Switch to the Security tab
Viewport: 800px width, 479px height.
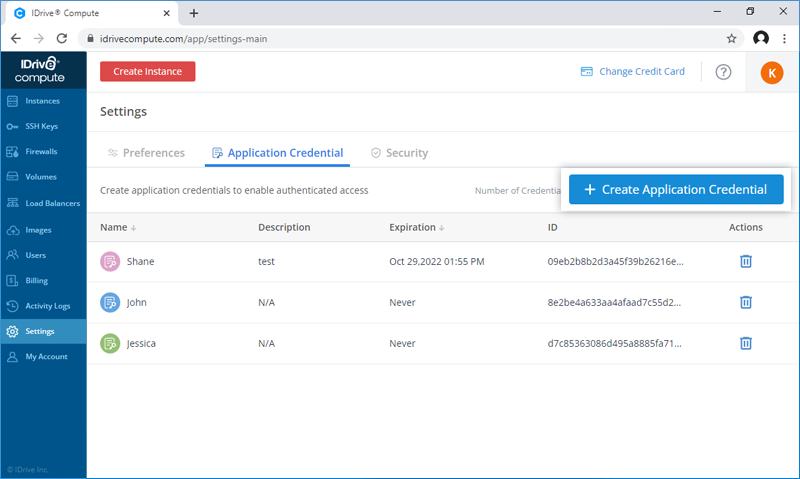pyautogui.click(x=399, y=153)
